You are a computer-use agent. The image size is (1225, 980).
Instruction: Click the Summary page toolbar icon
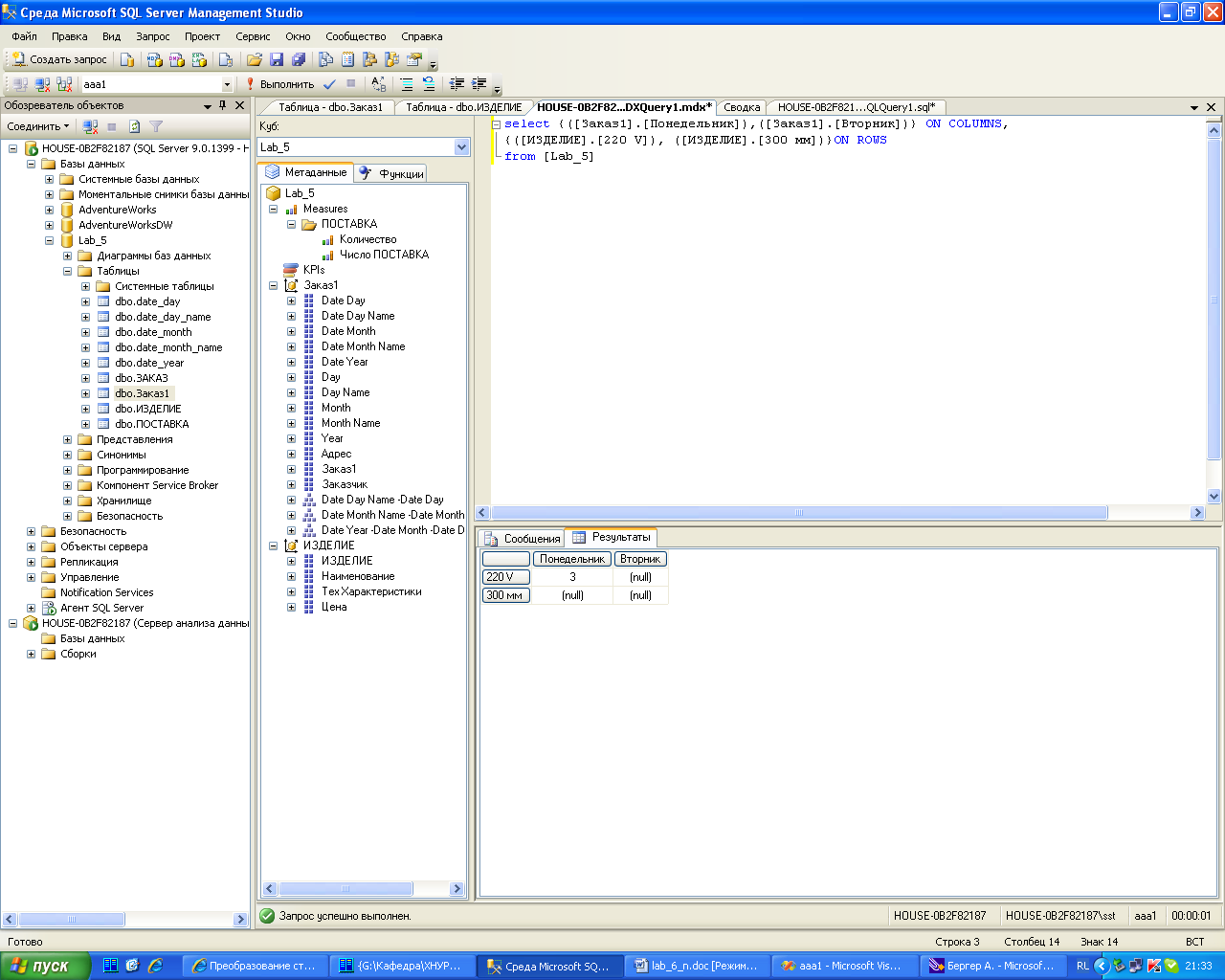348,59
